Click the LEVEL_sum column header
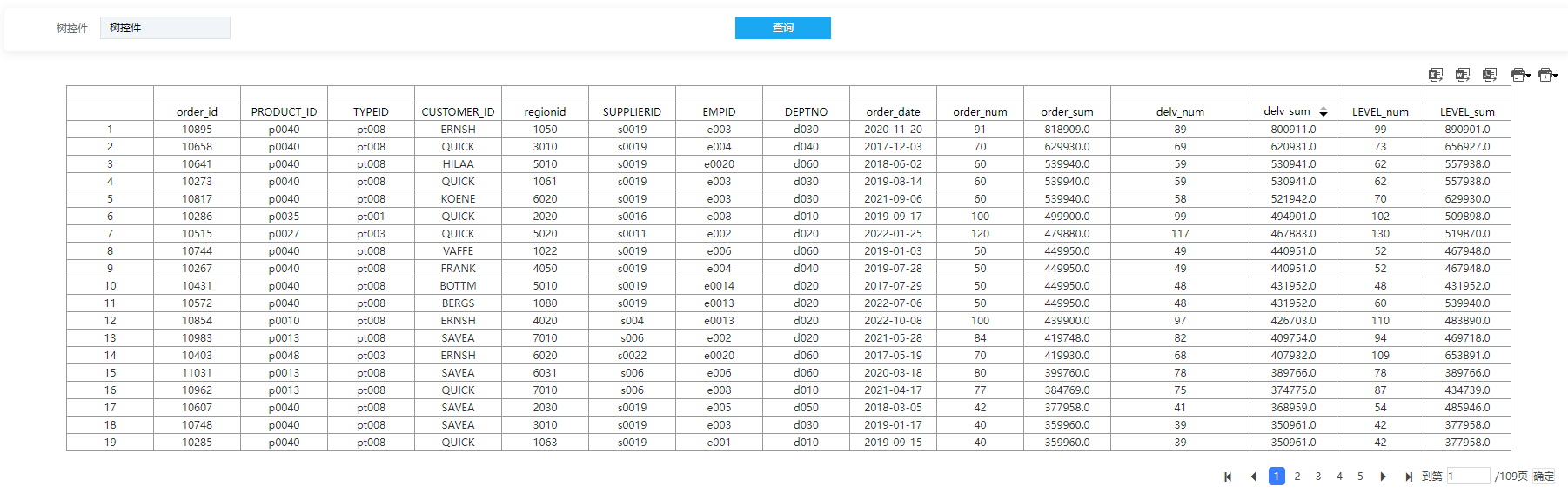The image size is (1568, 500). coord(1467,112)
